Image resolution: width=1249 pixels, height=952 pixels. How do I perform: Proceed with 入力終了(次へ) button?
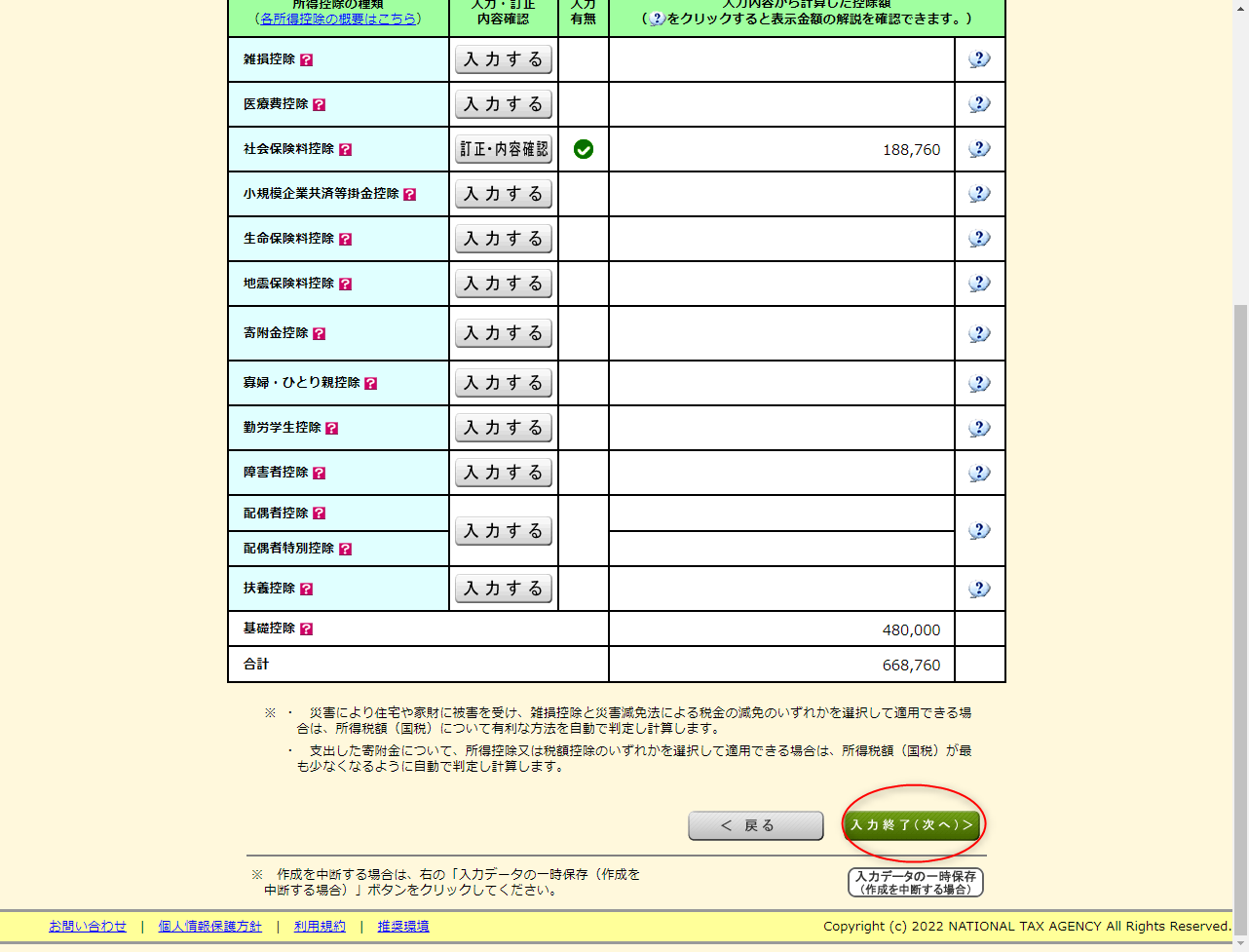coord(912,825)
